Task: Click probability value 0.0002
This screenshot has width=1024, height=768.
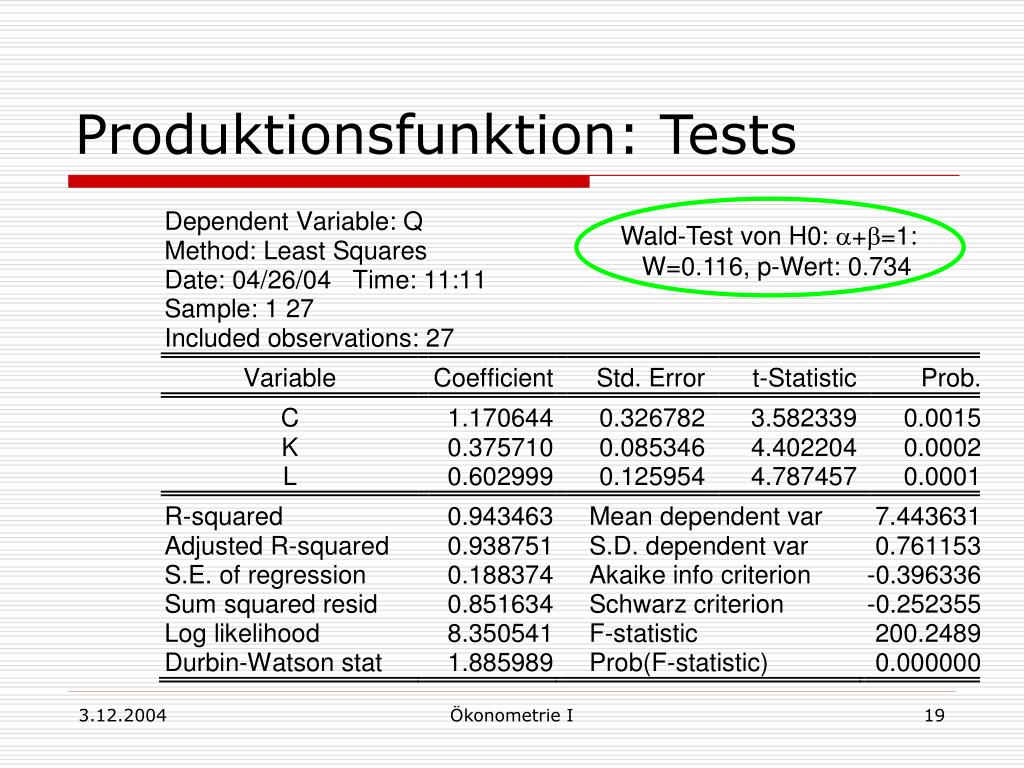Action: click(942, 447)
